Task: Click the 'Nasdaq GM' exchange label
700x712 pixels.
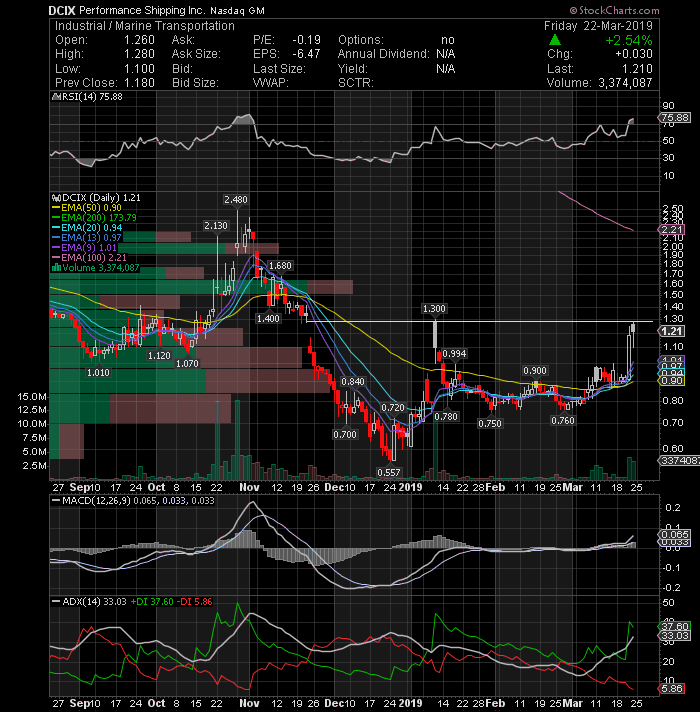Action: pos(237,10)
